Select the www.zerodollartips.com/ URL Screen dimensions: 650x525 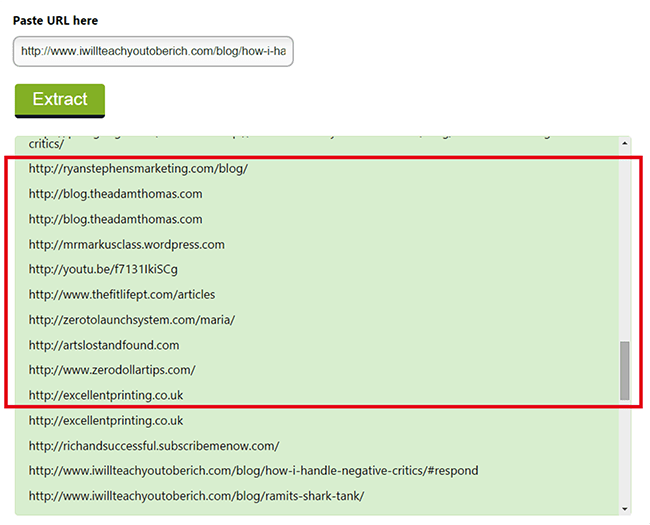coord(112,370)
